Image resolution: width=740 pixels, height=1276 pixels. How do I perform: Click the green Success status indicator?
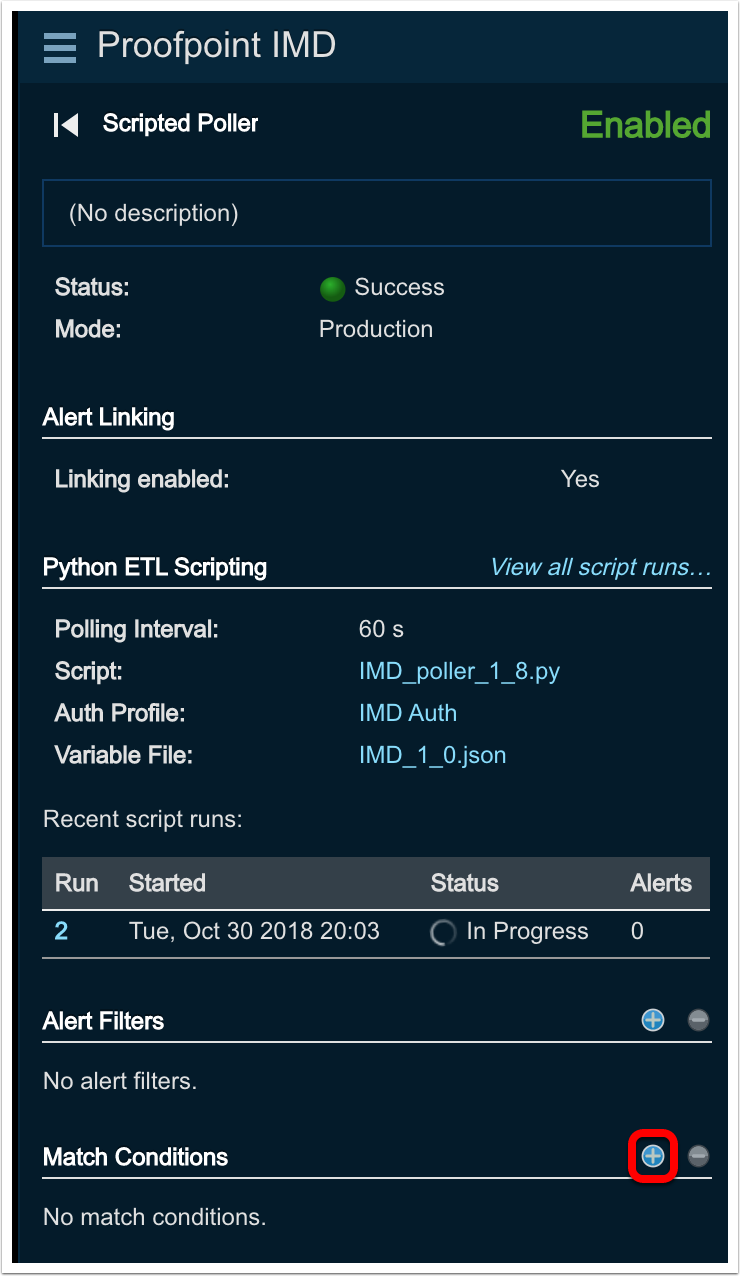coord(332,289)
